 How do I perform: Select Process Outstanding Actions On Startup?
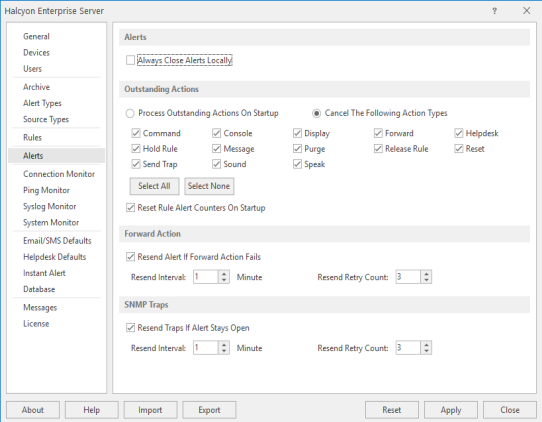pyautogui.click(x=130, y=113)
